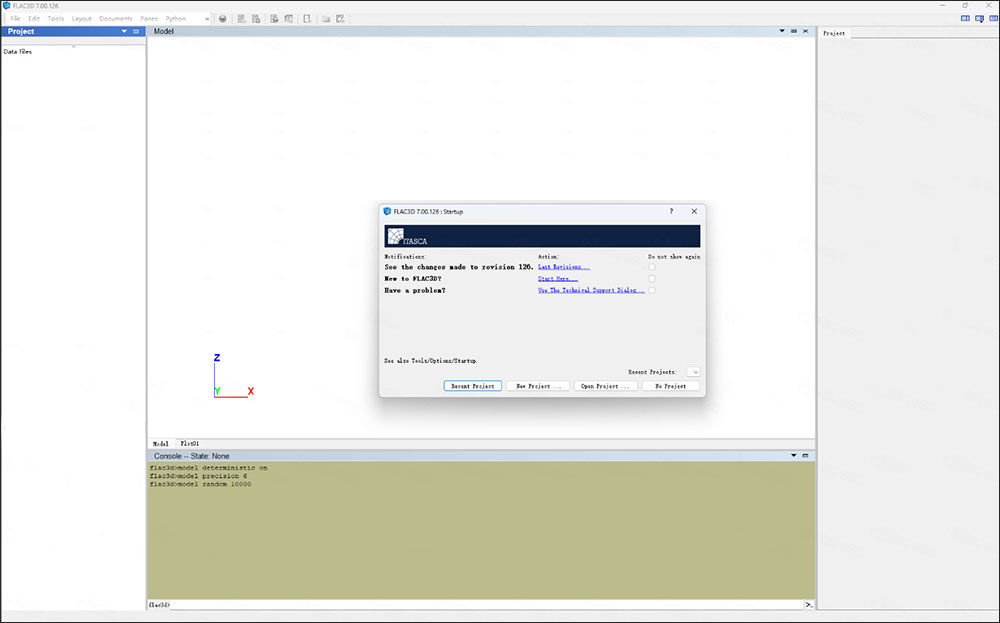Switch to the Model tab at bottom
The height and width of the screenshot is (623, 1000).
161,444
